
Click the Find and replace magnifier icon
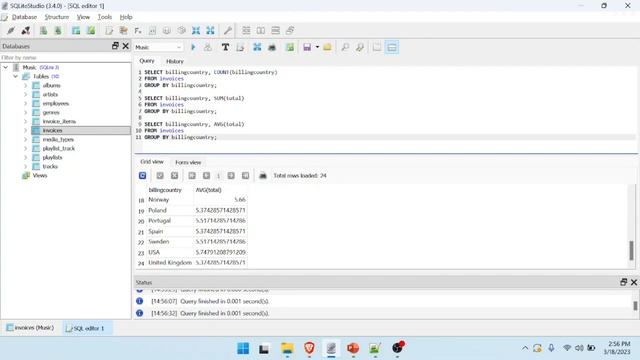click(360, 47)
